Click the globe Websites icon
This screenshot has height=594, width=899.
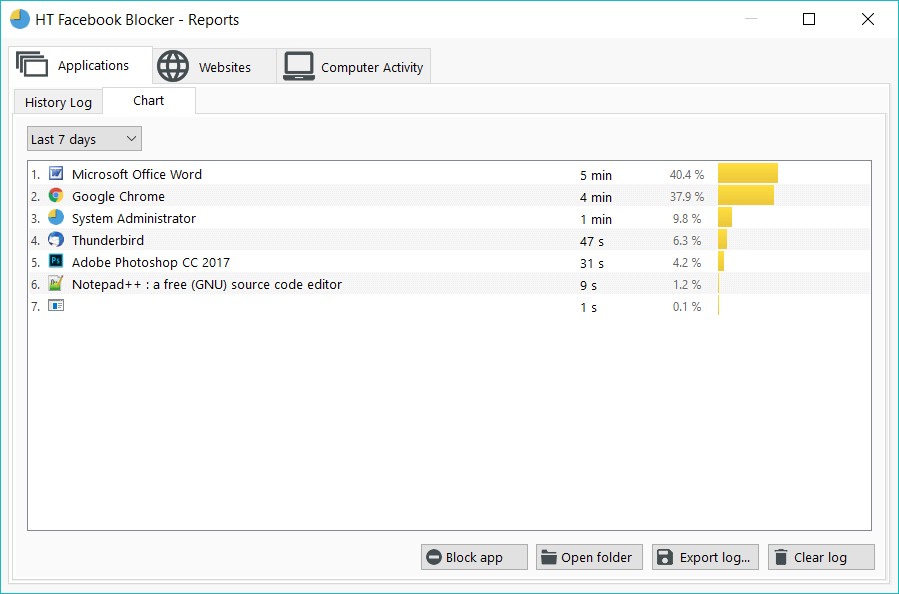(173, 66)
